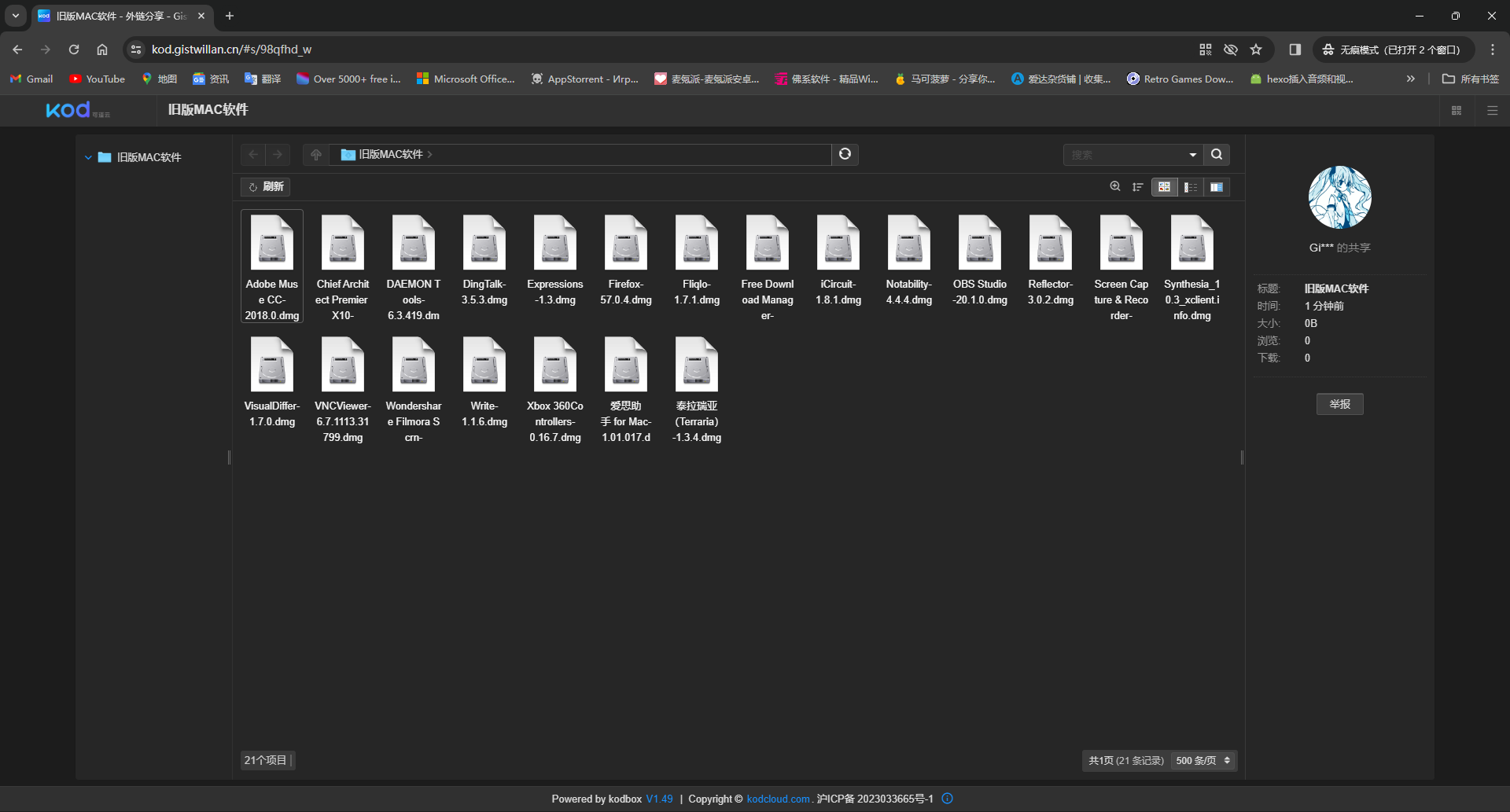
Task: Select the VNCViewer-6.7.1113.31799.dmg file
Action: pos(343,388)
